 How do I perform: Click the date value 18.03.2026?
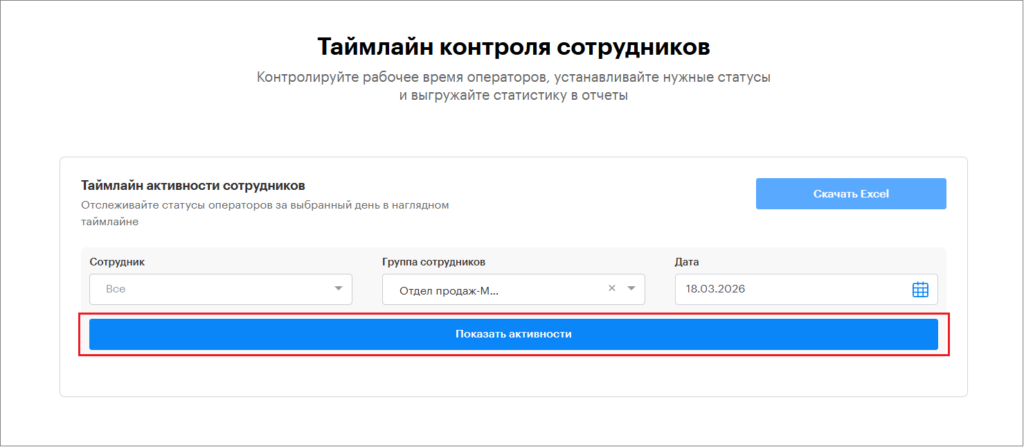tap(715, 289)
